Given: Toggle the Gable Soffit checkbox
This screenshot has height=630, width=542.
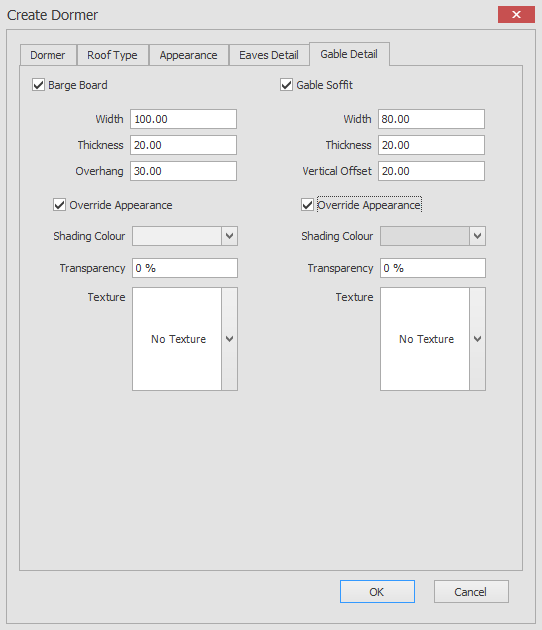Looking at the screenshot, I should pyautogui.click(x=286, y=85).
